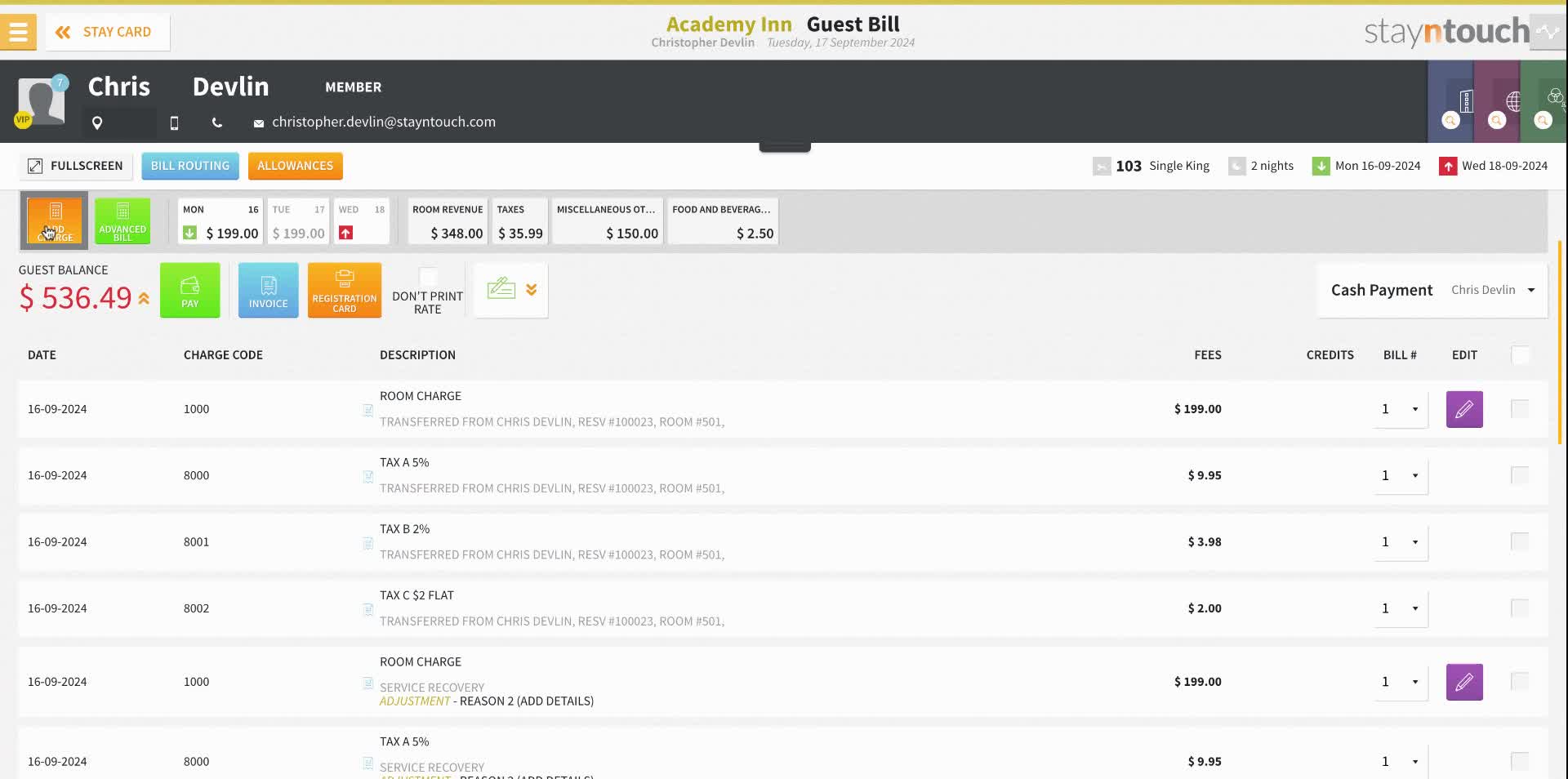The height and width of the screenshot is (779, 1568).
Task: Click the location pin icon
Action: pos(97,122)
